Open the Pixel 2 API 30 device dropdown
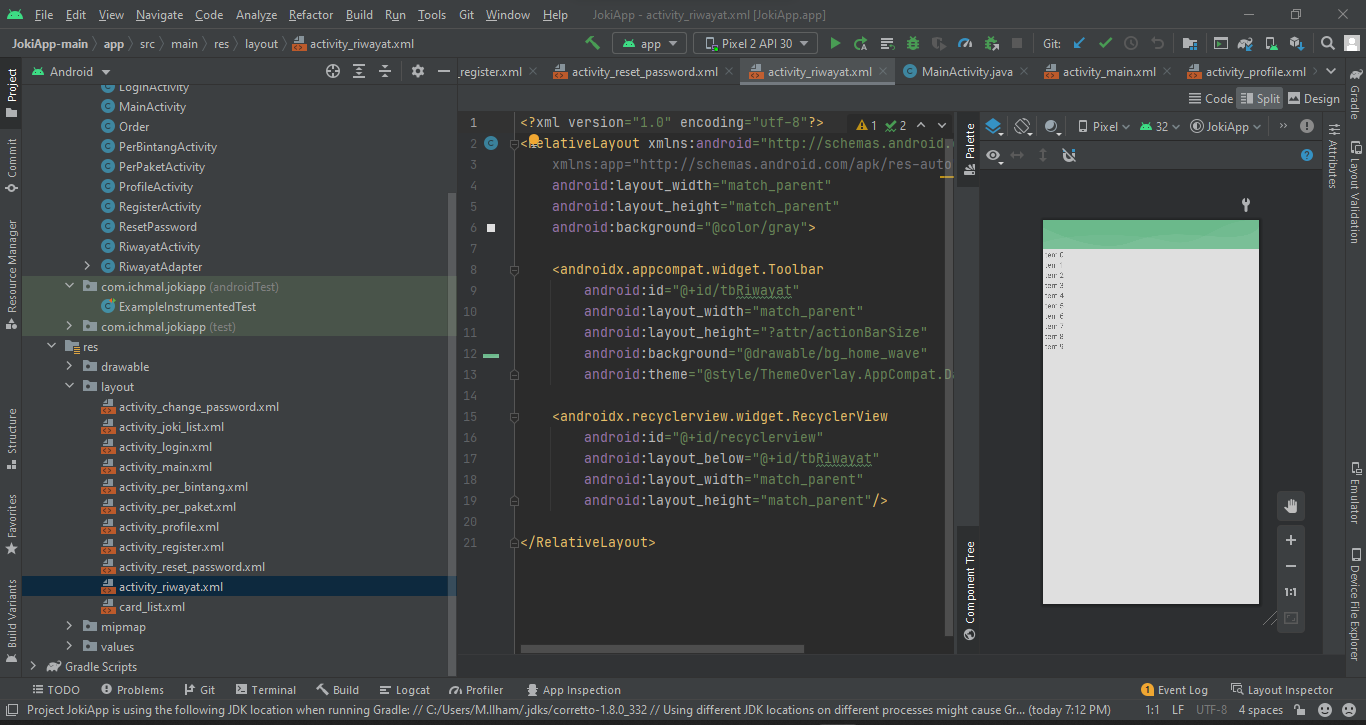The height and width of the screenshot is (725, 1366). [756, 43]
